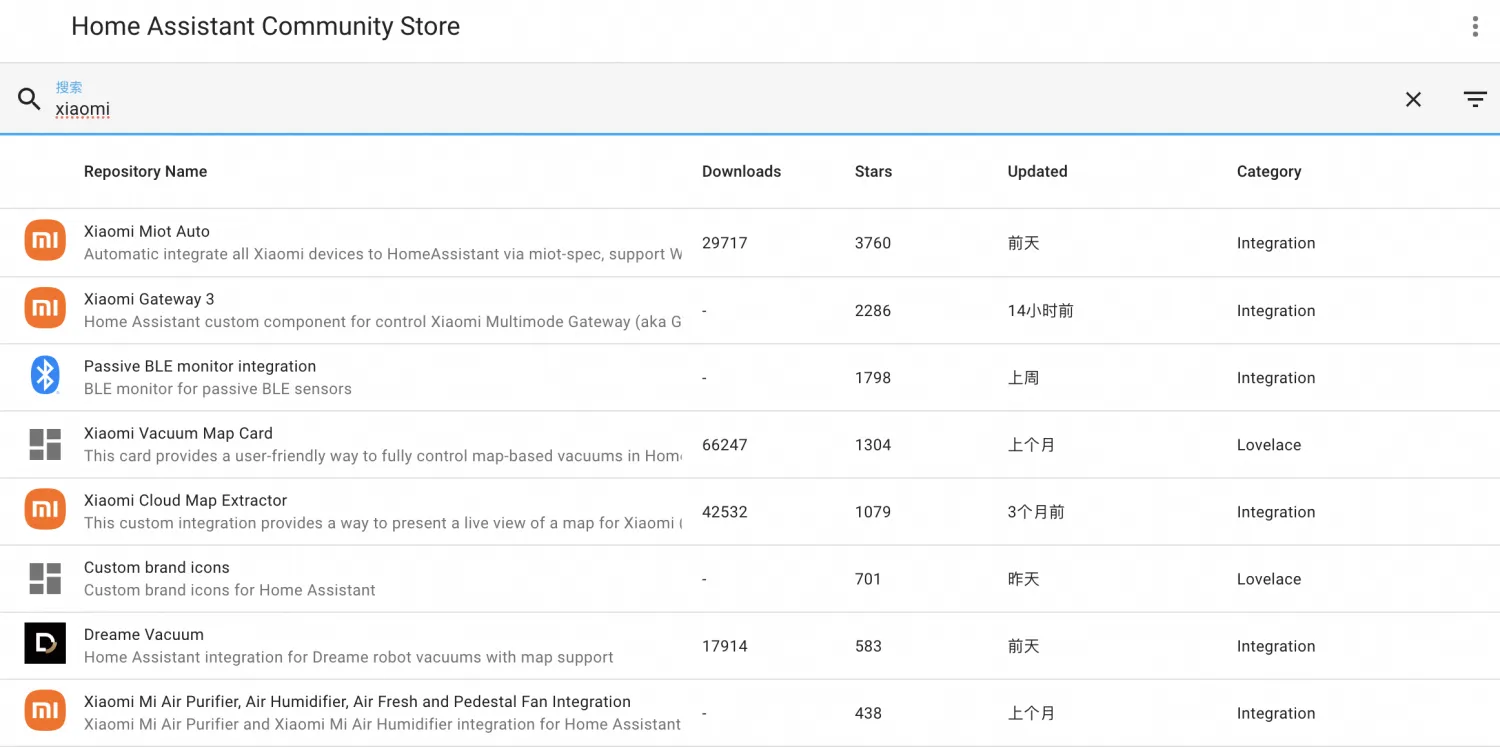Click downloads value 17914
The image size is (1500, 747).
[725, 646]
